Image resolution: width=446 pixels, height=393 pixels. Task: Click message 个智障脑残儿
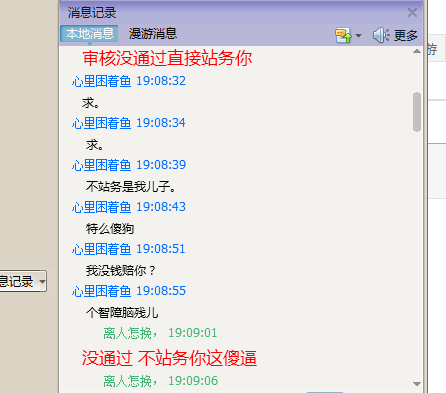[122, 313]
